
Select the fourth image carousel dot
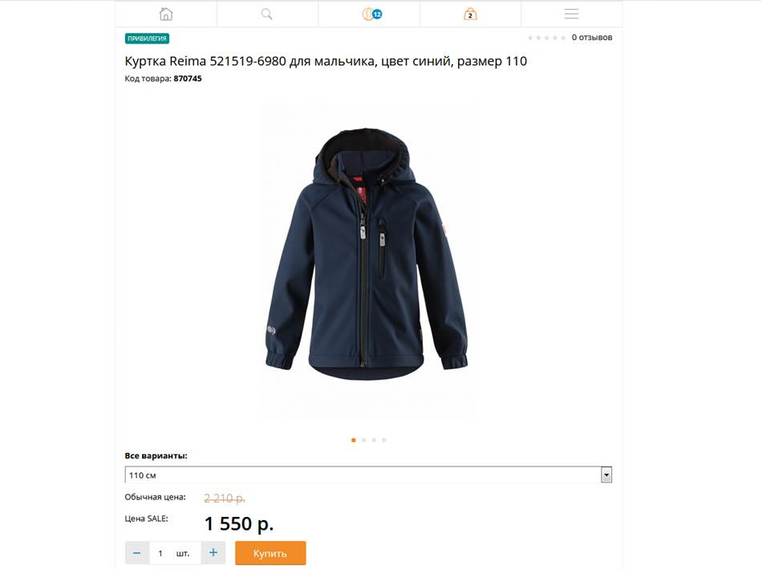point(384,440)
